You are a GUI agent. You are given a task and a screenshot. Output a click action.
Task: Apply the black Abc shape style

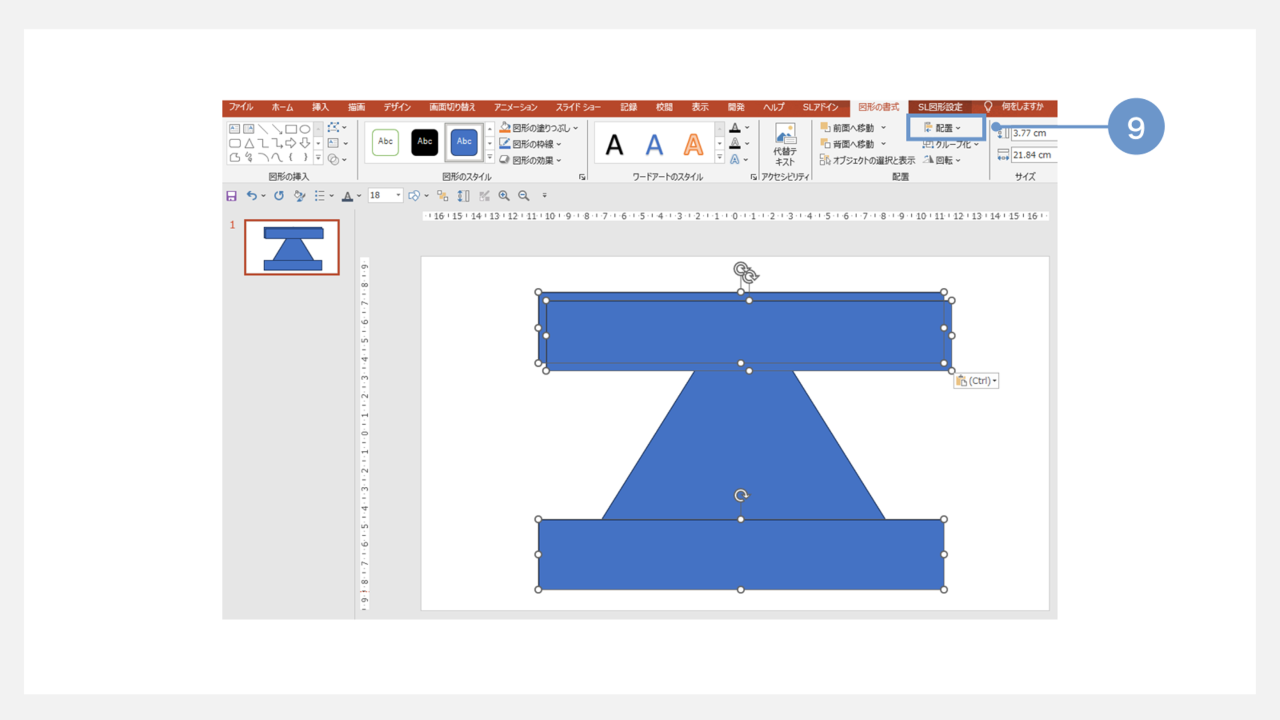coord(425,142)
